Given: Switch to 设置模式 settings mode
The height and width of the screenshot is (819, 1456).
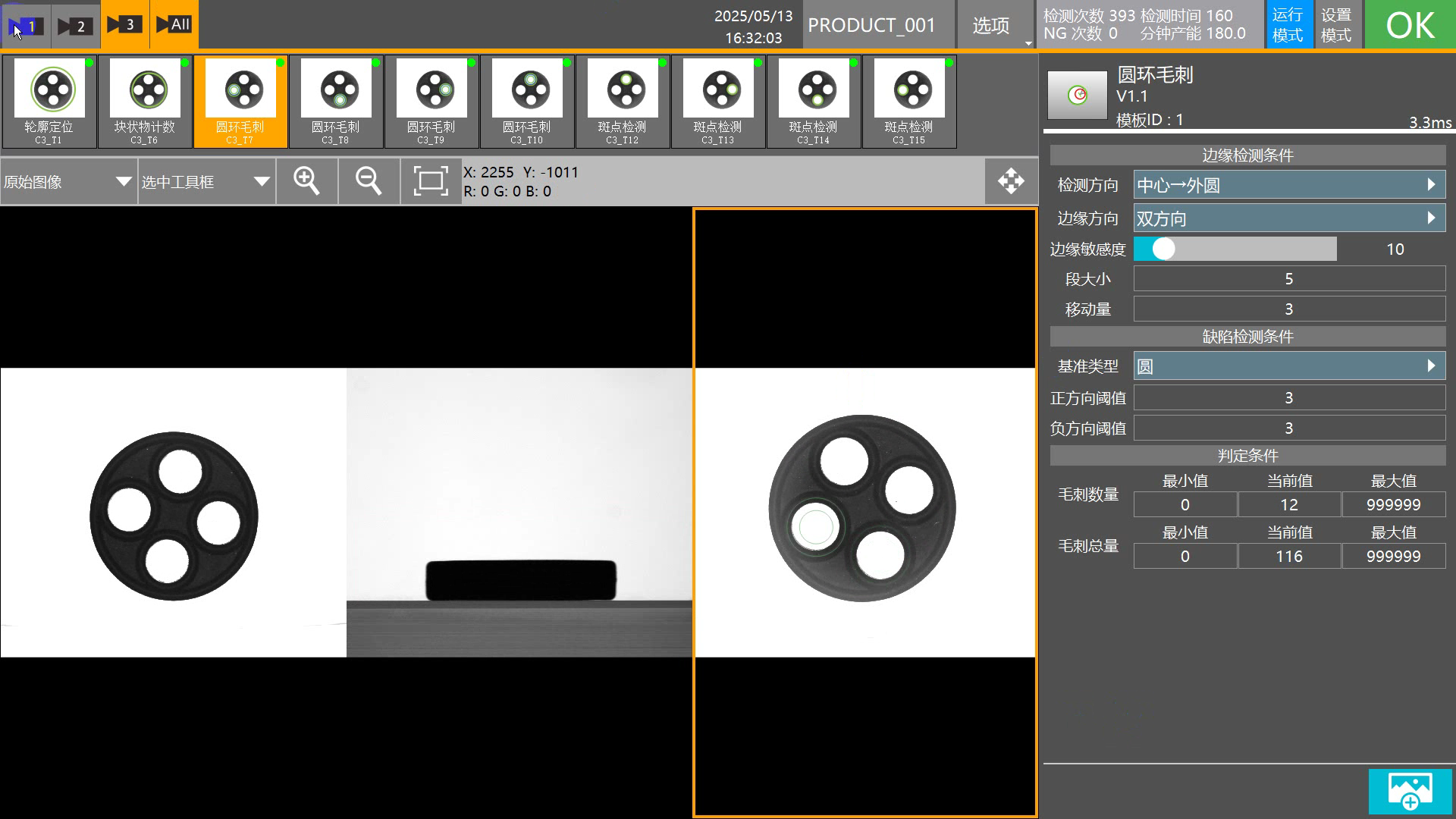Looking at the screenshot, I should [x=1336, y=25].
